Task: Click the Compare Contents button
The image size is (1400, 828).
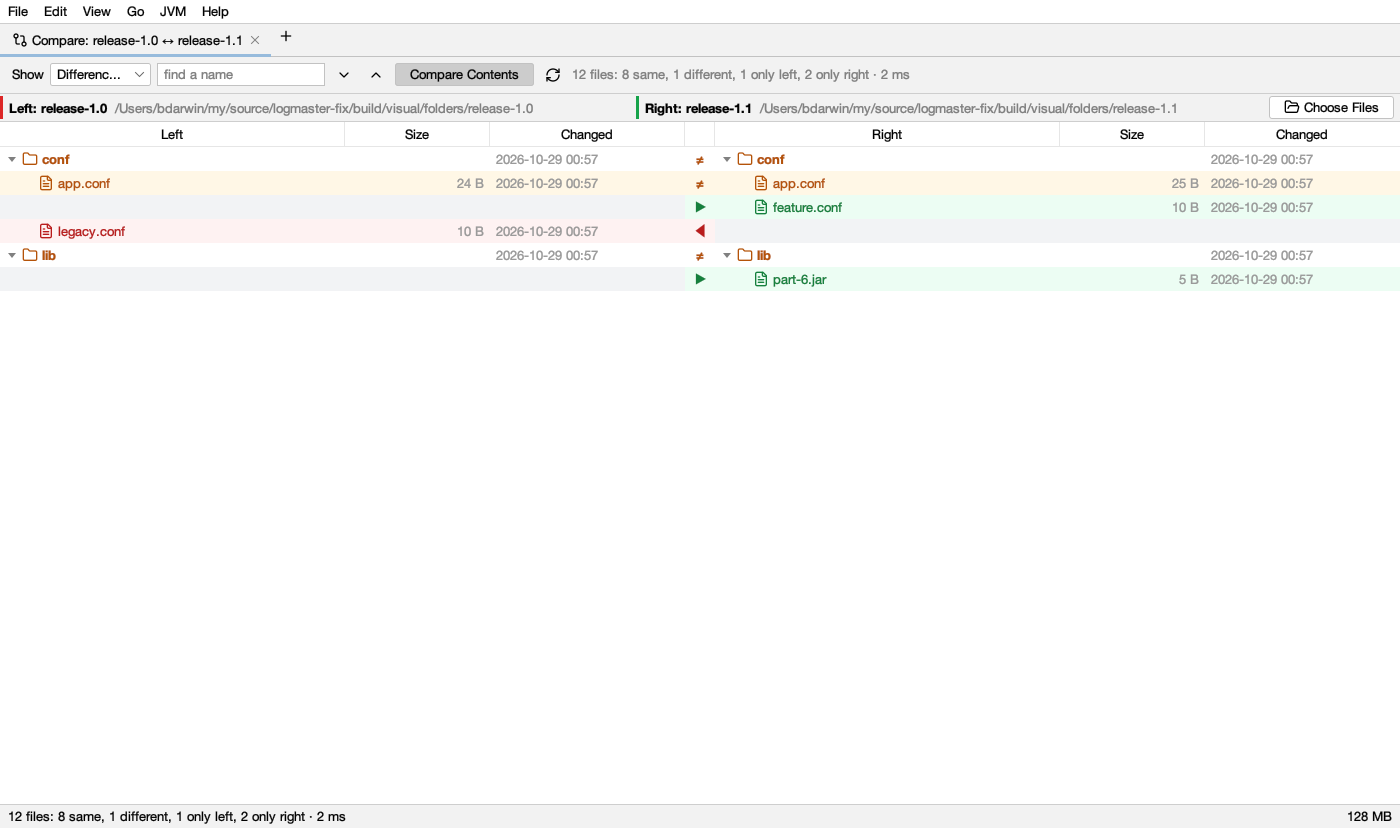Action: (x=464, y=74)
